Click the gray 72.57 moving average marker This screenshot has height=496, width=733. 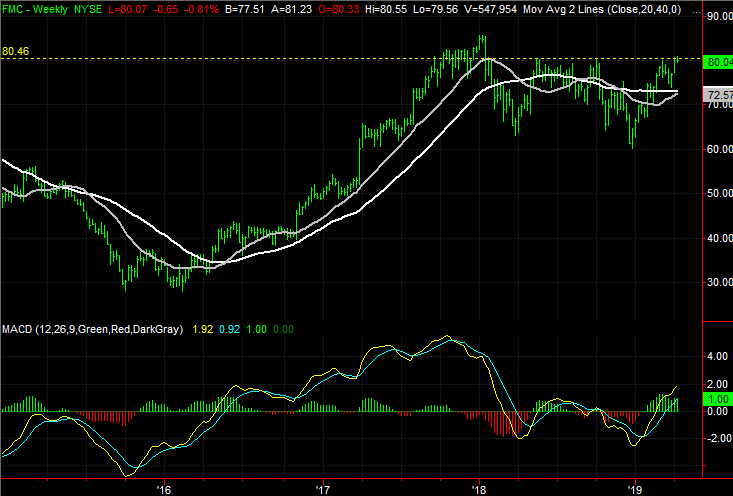click(x=718, y=95)
